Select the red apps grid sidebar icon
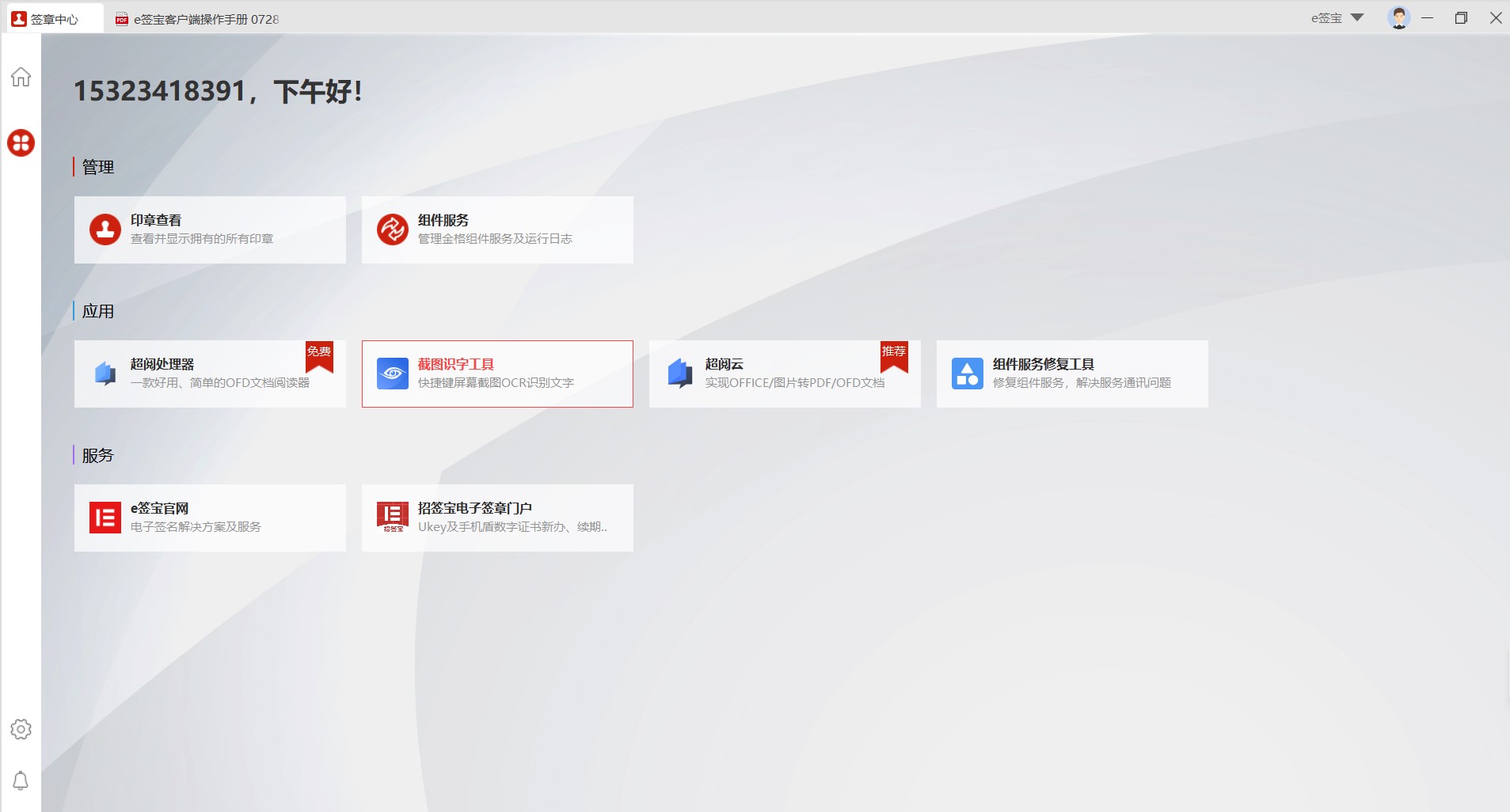This screenshot has width=1510, height=812. coord(21,142)
